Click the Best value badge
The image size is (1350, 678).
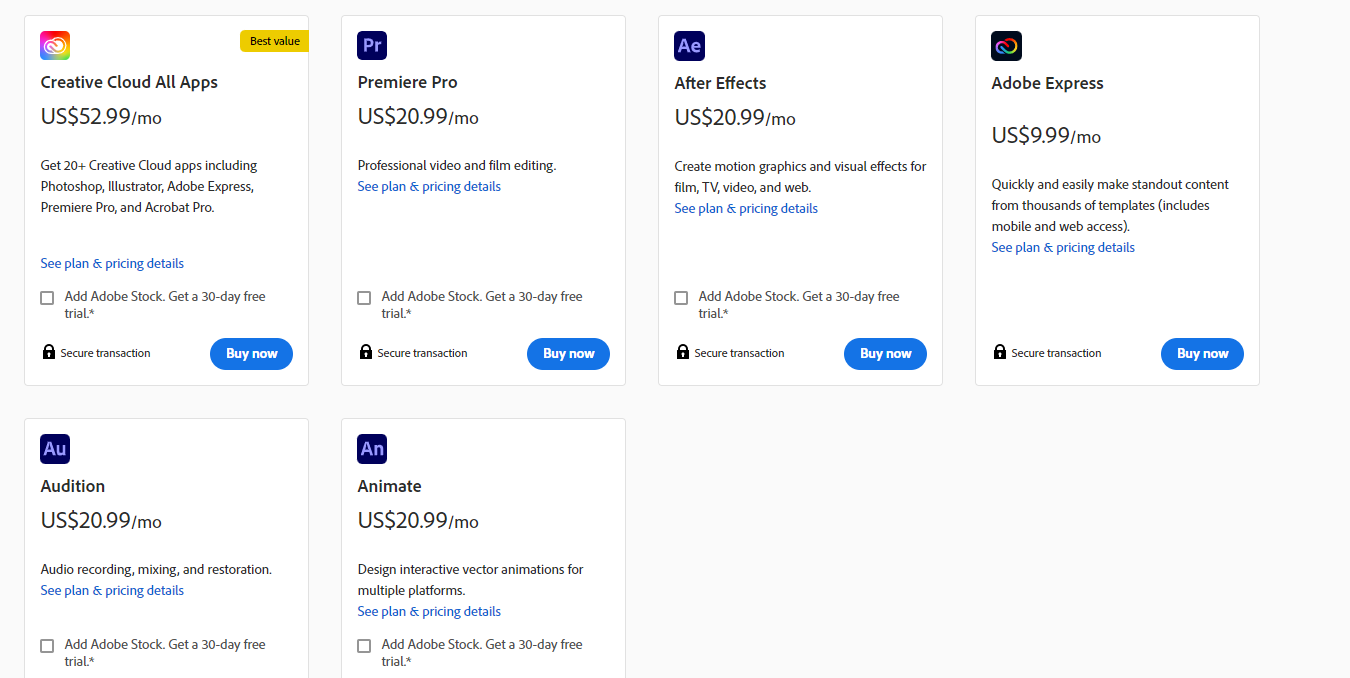pyautogui.click(x=274, y=41)
